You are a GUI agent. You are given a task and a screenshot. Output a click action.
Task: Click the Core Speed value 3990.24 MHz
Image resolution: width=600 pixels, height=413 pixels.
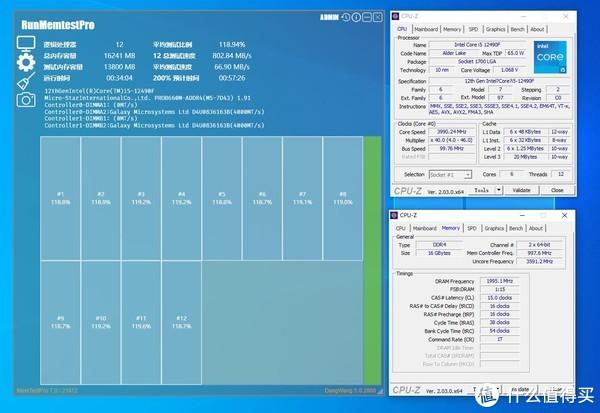click(452, 132)
